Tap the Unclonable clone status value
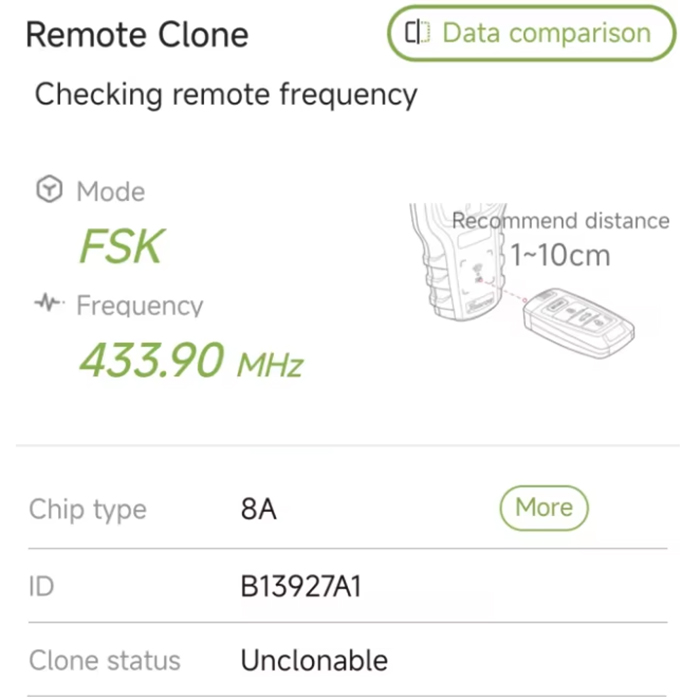Image resolution: width=700 pixels, height=700 pixels. [x=313, y=660]
